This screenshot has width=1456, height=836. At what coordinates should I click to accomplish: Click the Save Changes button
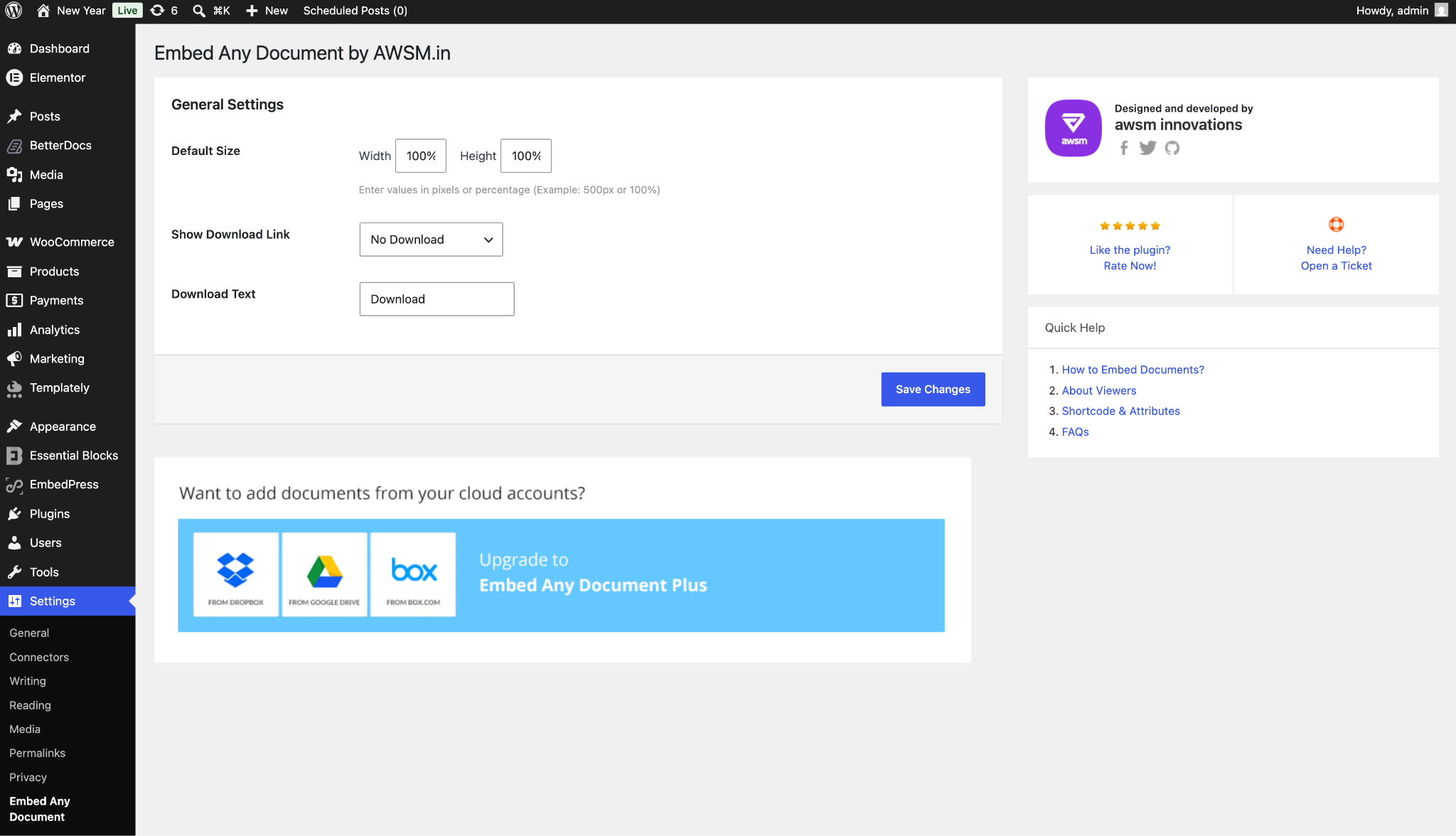click(933, 390)
